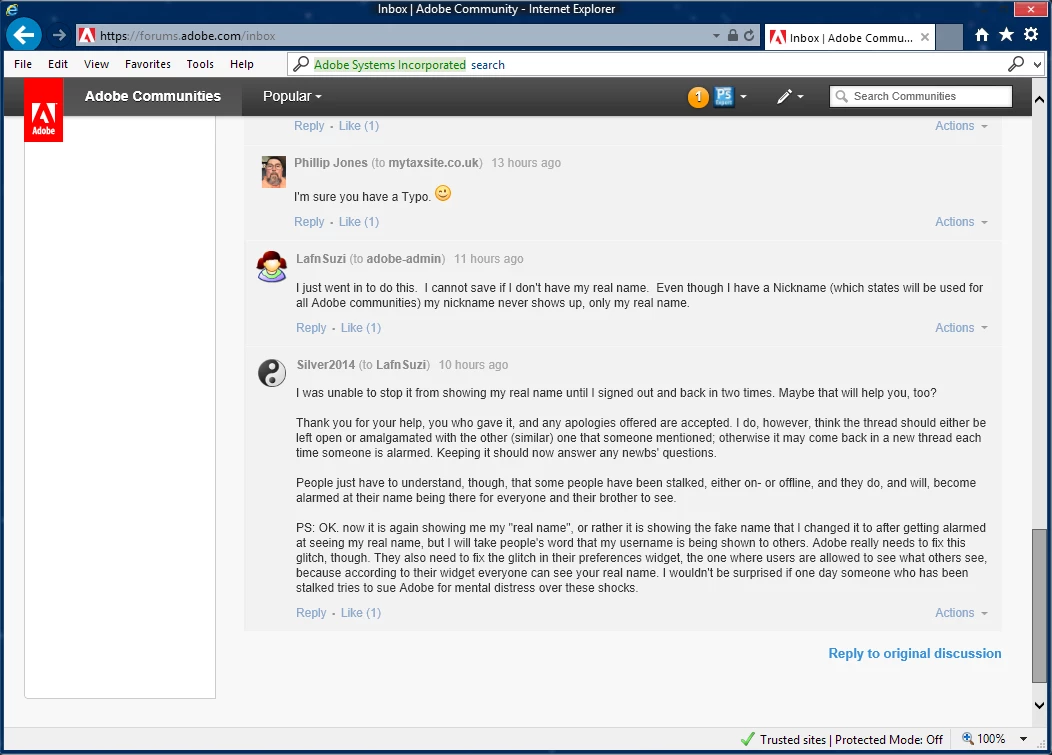This screenshot has height=755, width=1052.
Task: Click the Adobe logo icon
Action: click(44, 110)
